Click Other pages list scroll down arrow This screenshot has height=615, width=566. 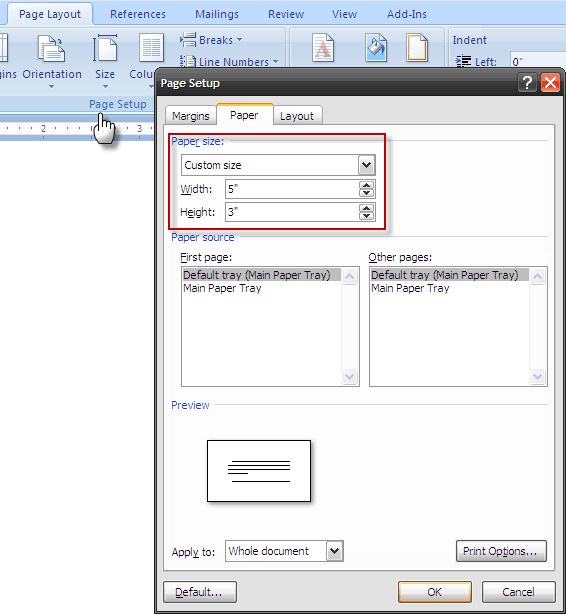[x=537, y=377]
